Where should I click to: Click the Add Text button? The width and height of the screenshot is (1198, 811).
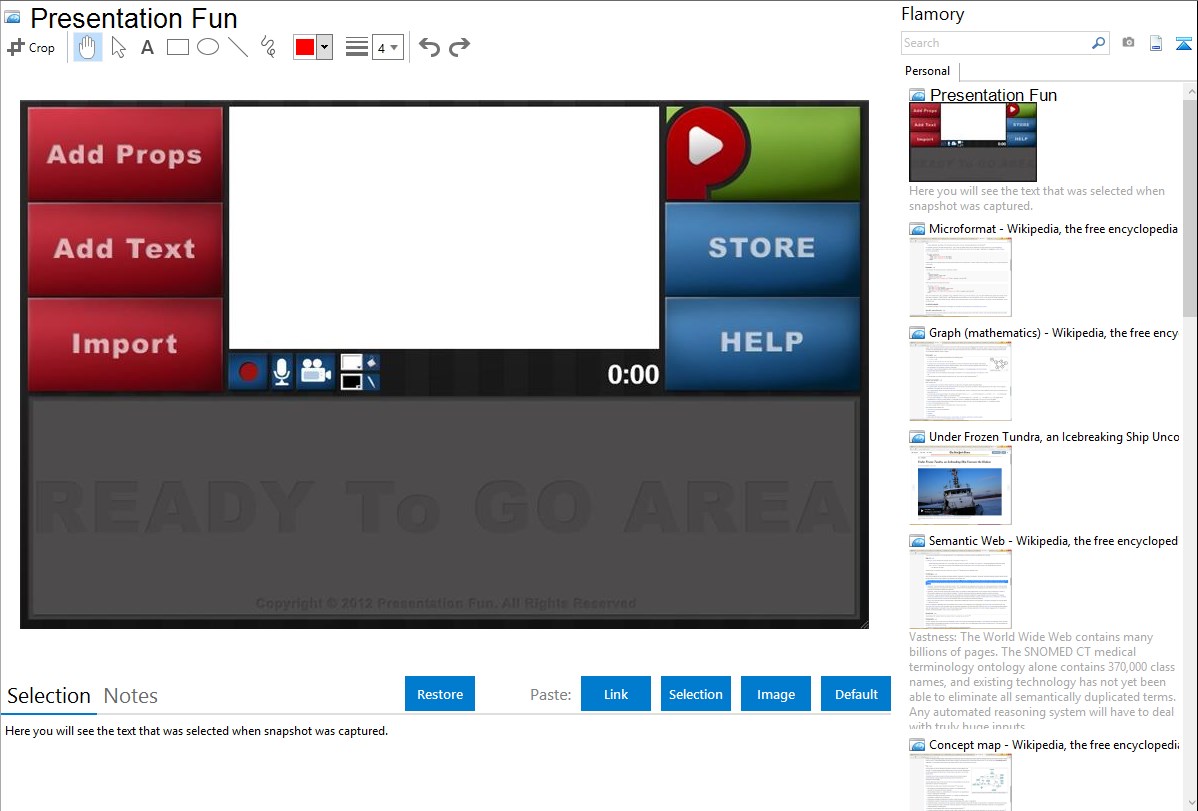[x=125, y=249]
